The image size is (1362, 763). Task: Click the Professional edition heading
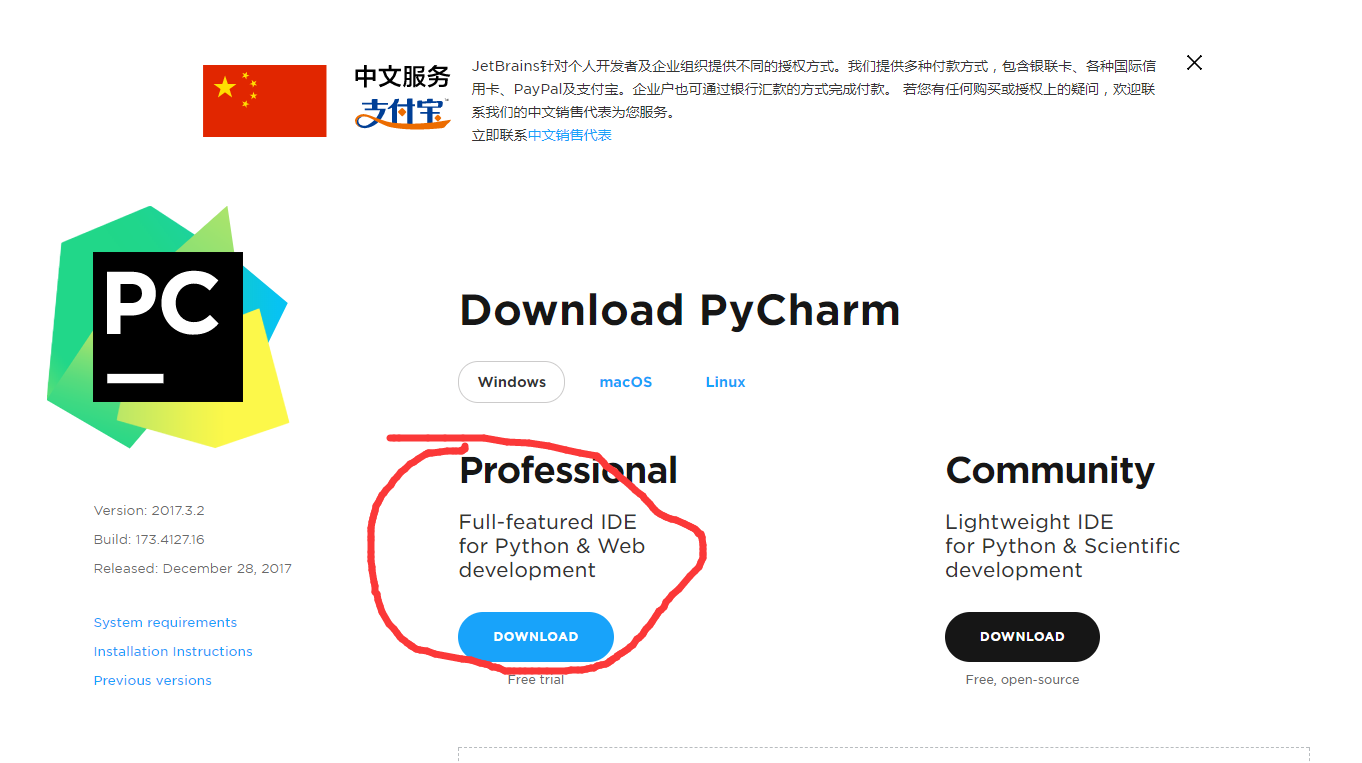coord(568,470)
